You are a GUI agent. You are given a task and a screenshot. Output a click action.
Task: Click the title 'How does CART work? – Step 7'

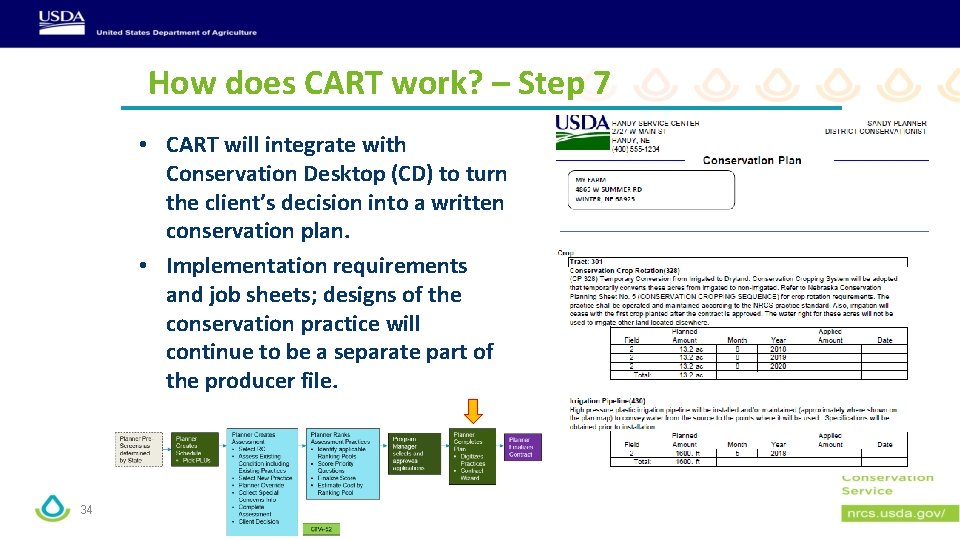(x=379, y=83)
